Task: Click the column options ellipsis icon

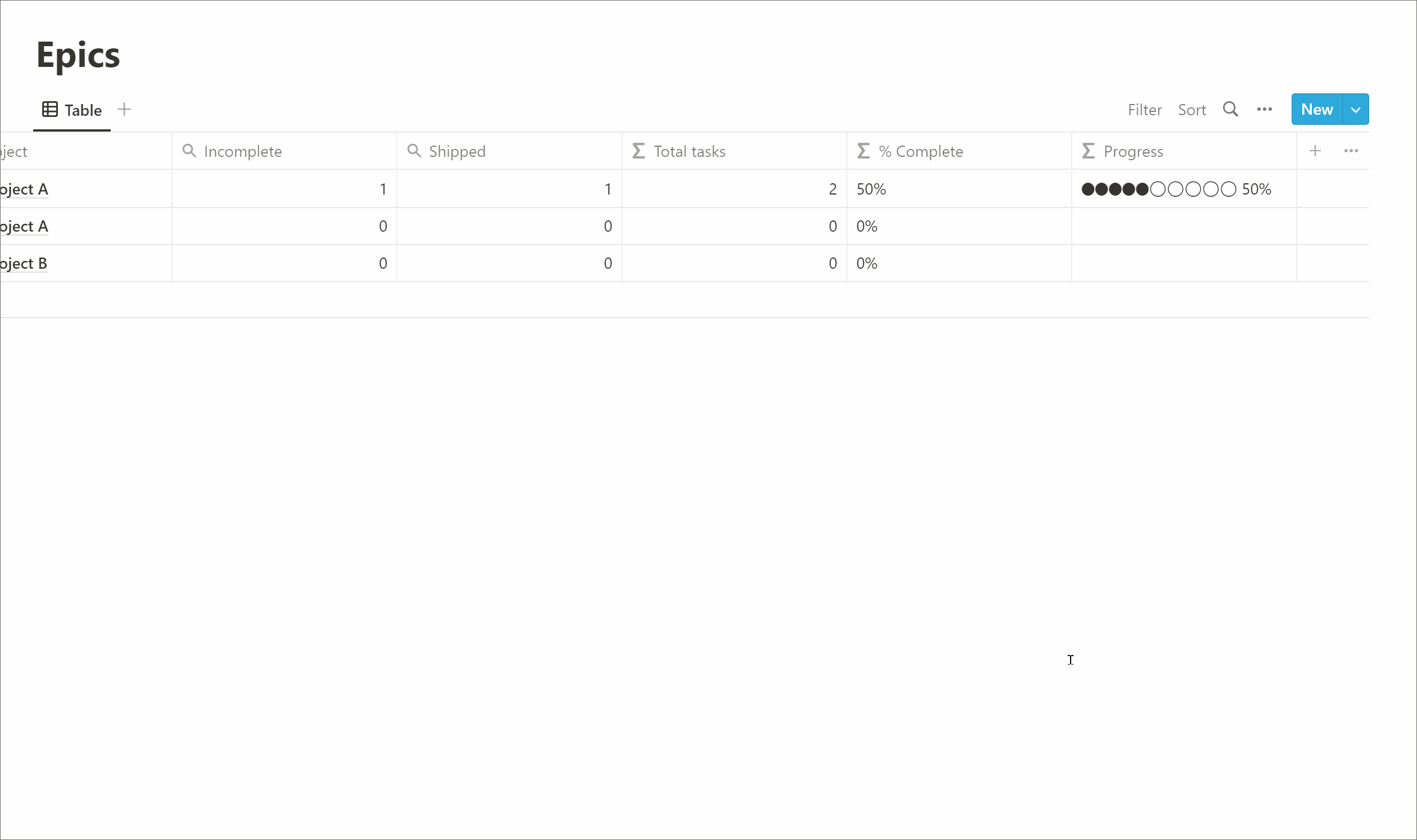Action: (1351, 150)
